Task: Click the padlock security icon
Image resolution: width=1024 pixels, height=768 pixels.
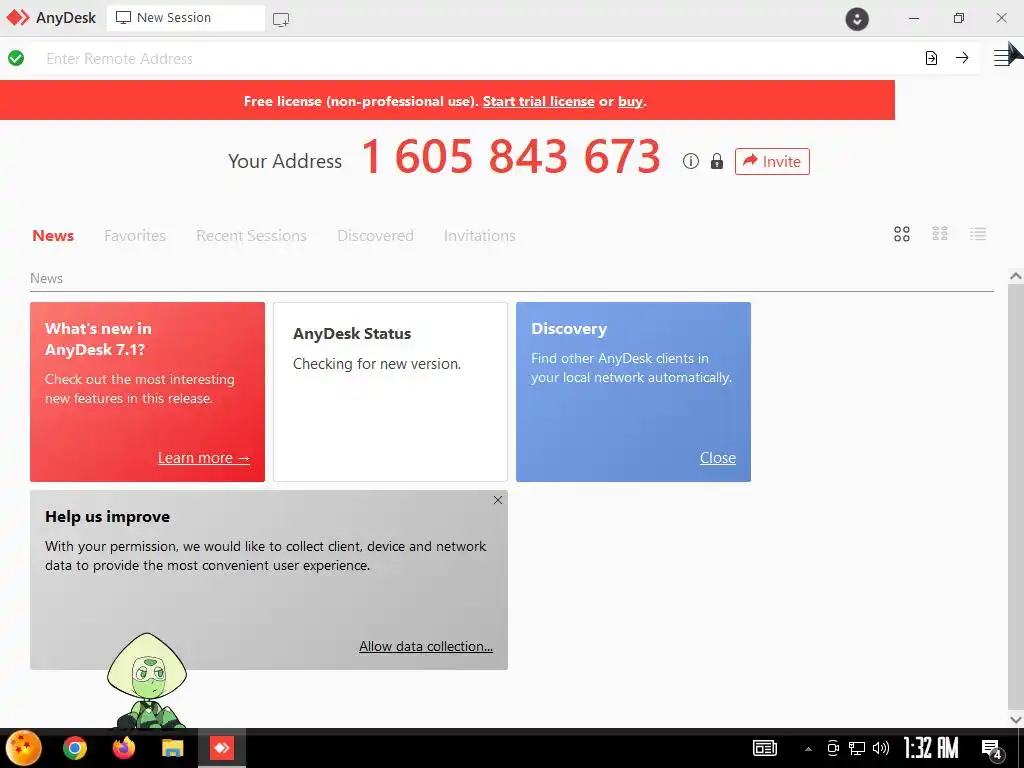Action: coord(716,161)
